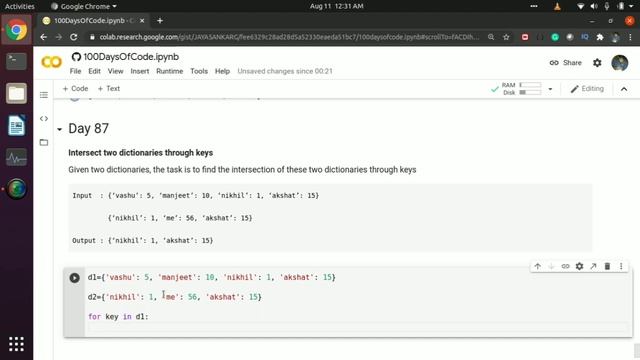Open the Help menu

coord(222,71)
